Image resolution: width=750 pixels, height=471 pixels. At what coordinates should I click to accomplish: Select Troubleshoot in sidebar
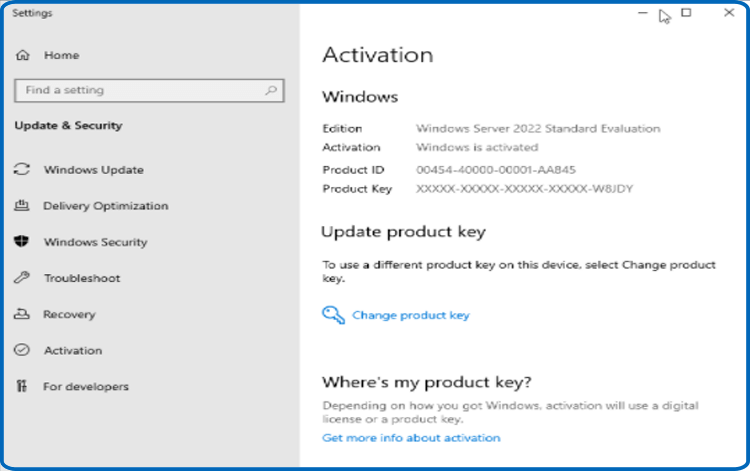pyautogui.click(x=82, y=278)
